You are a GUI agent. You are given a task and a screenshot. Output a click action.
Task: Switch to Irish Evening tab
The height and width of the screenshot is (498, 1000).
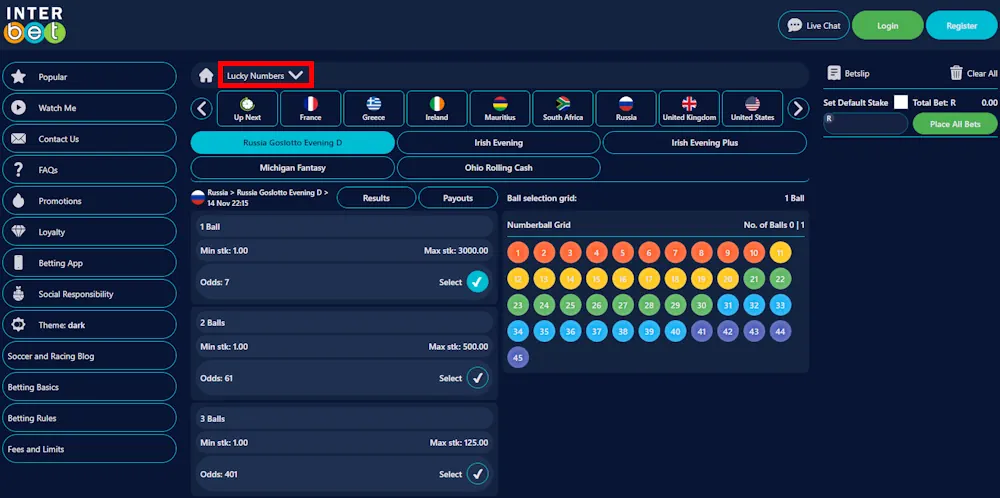pyautogui.click(x=499, y=143)
